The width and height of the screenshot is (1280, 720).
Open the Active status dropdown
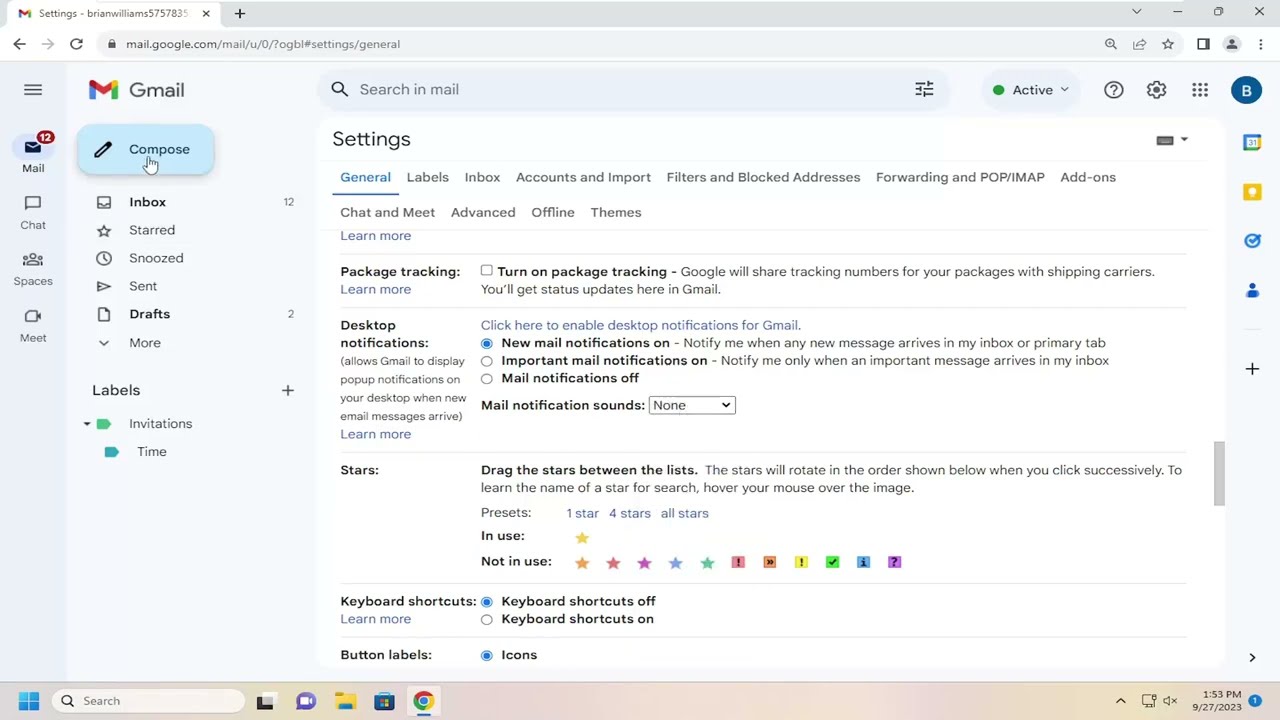[x=1031, y=90]
